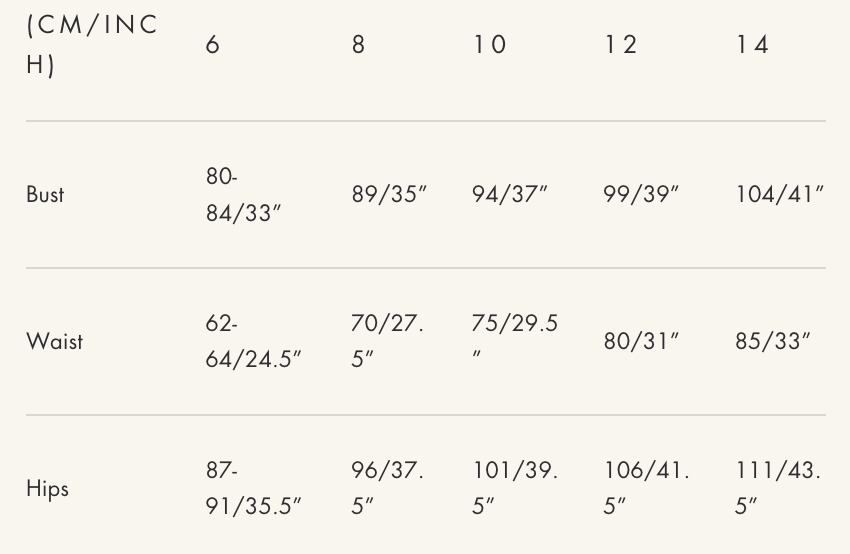Click the Waist row label
The height and width of the screenshot is (554, 850).
54,341
